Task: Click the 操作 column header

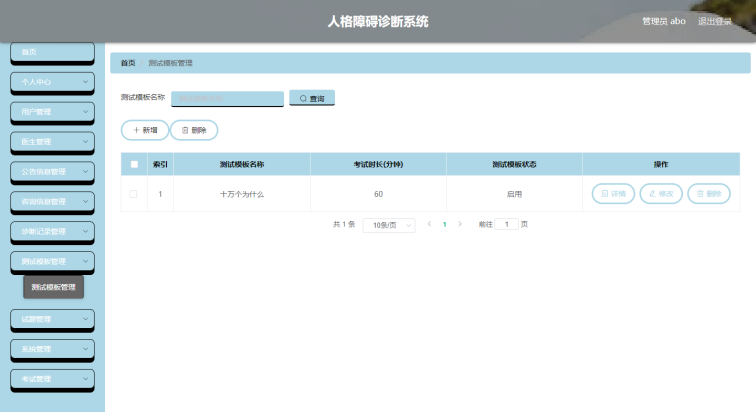Action: tap(661, 164)
